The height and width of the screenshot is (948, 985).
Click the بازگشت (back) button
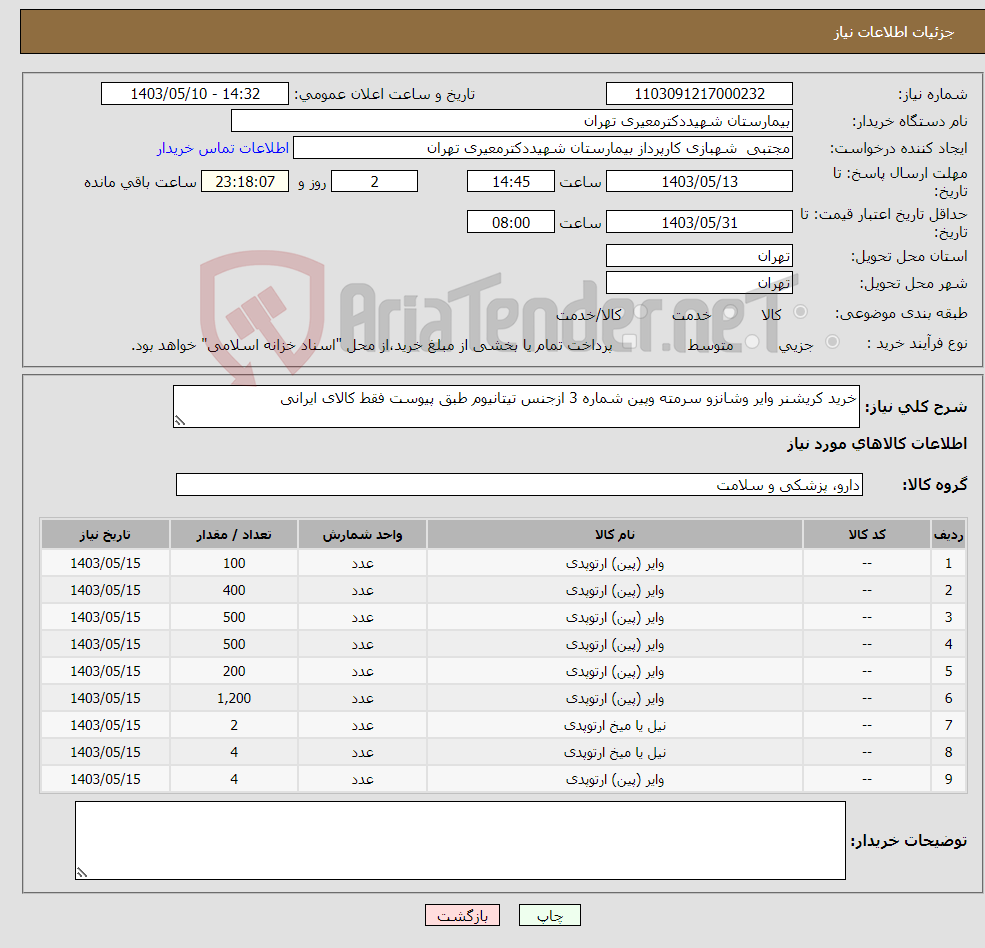[x=462, y=915]
